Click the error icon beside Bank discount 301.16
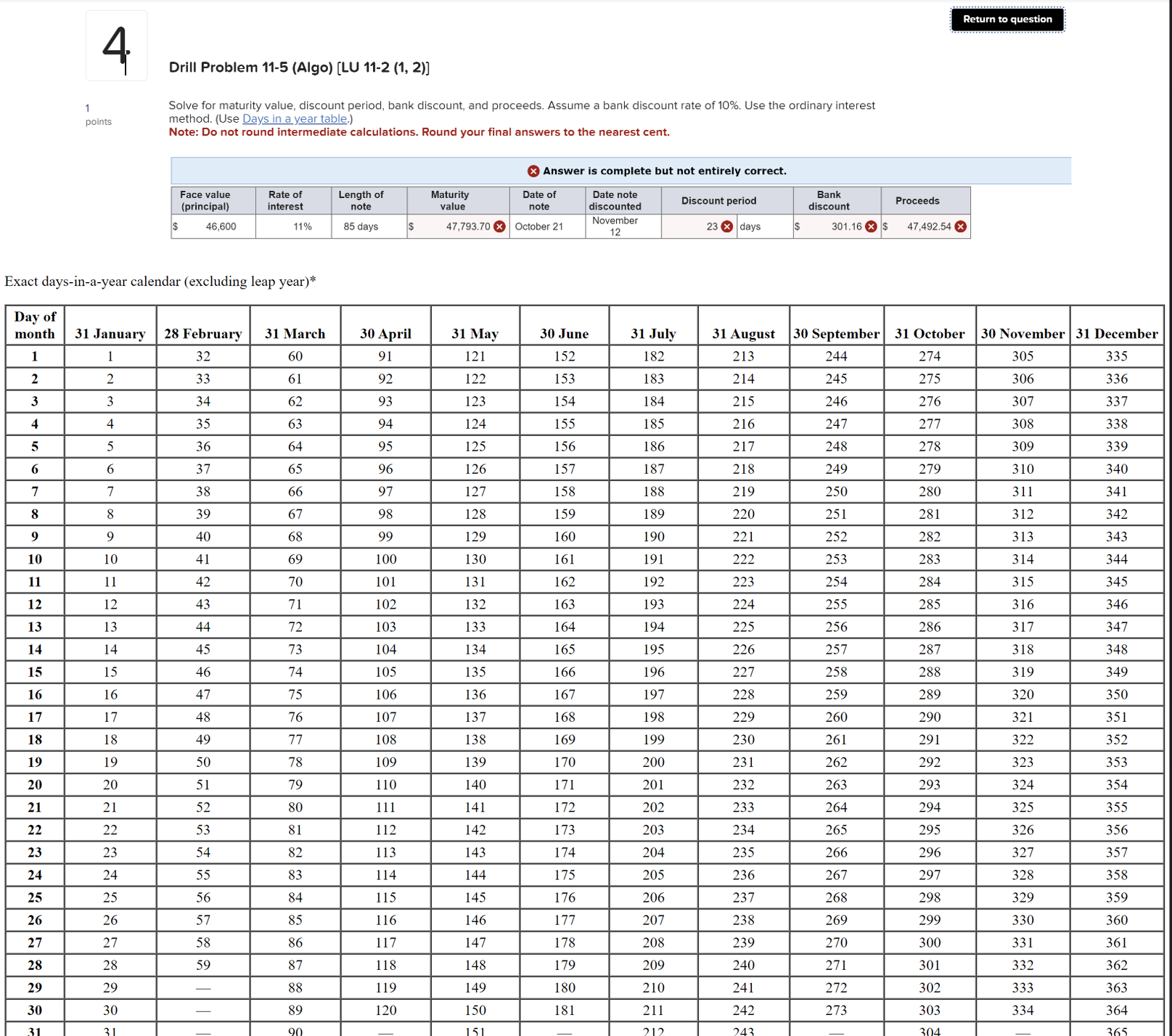1172x1036 pixels. pyautogui.click(x=872, y=226)
